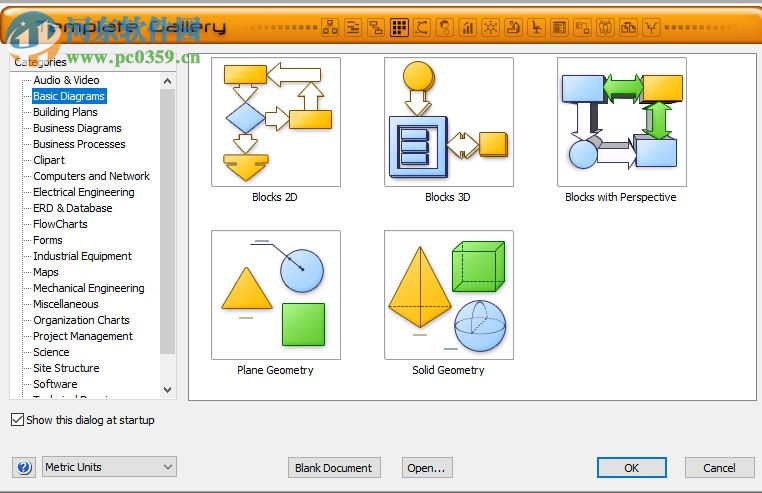Select Computers and Network category
Screen dimensions: 762x493
[x=91, y=176]
